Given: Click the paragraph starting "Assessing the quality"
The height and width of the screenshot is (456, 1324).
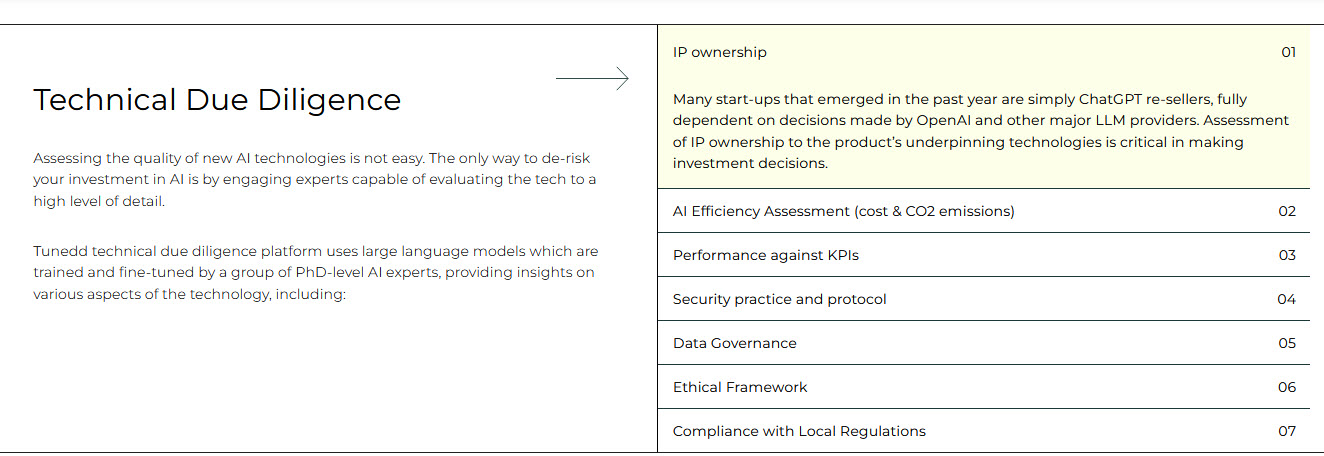Looking at the screenshot, I should click(x=315, y=180).
